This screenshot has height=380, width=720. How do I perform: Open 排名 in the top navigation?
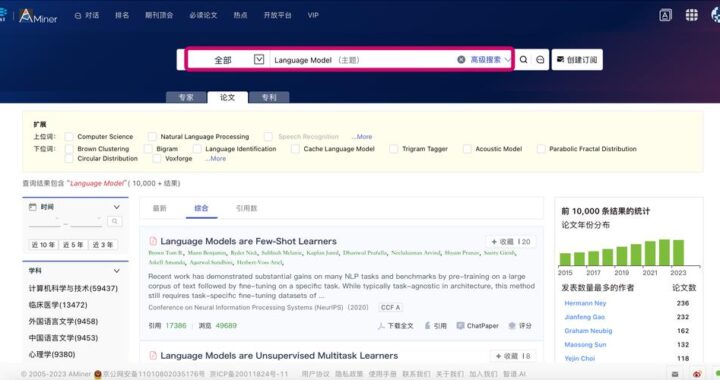pos(122,15)
